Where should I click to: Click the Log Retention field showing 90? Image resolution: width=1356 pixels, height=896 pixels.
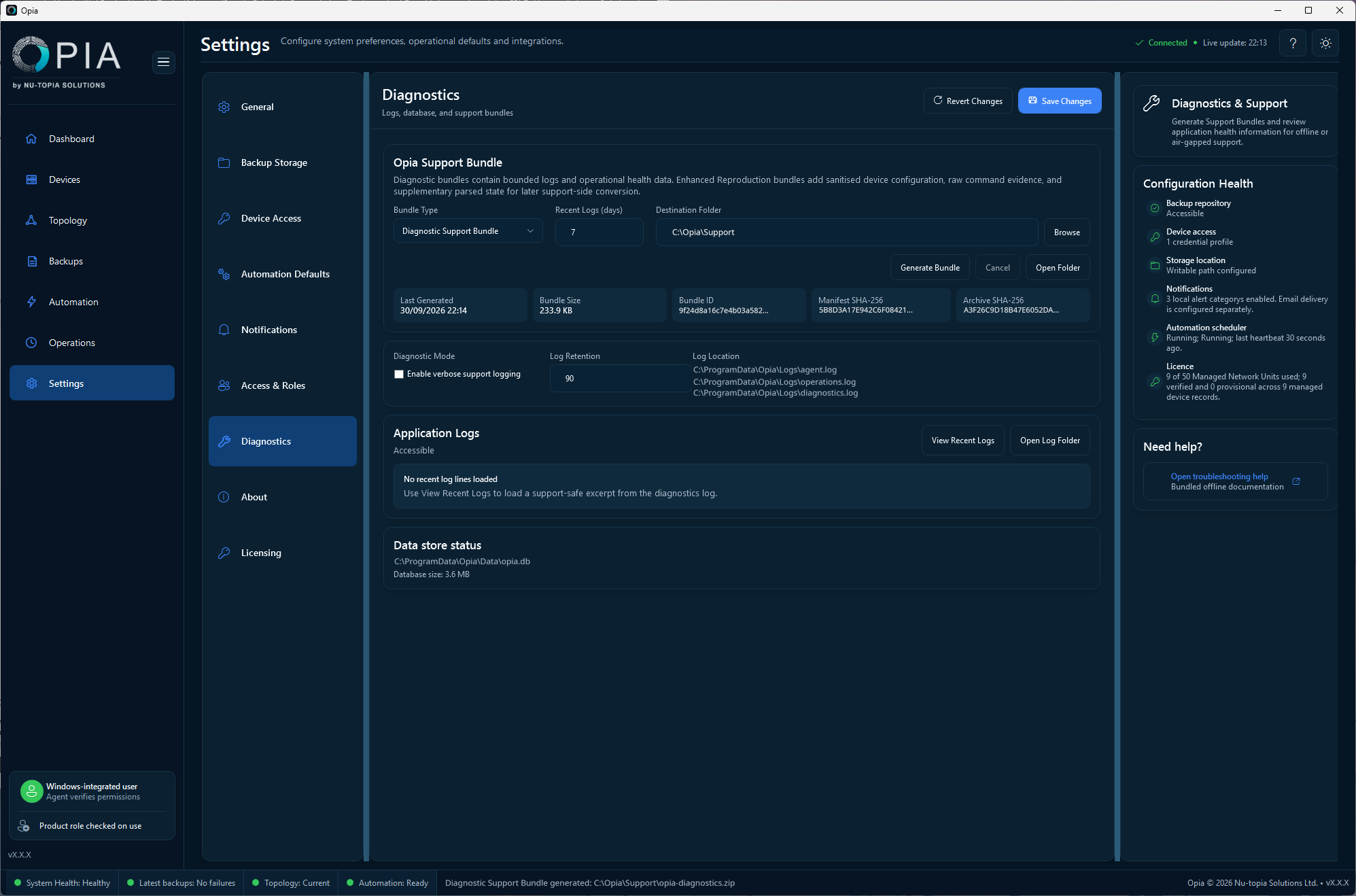pyautogui.click(x=620, y=378)
